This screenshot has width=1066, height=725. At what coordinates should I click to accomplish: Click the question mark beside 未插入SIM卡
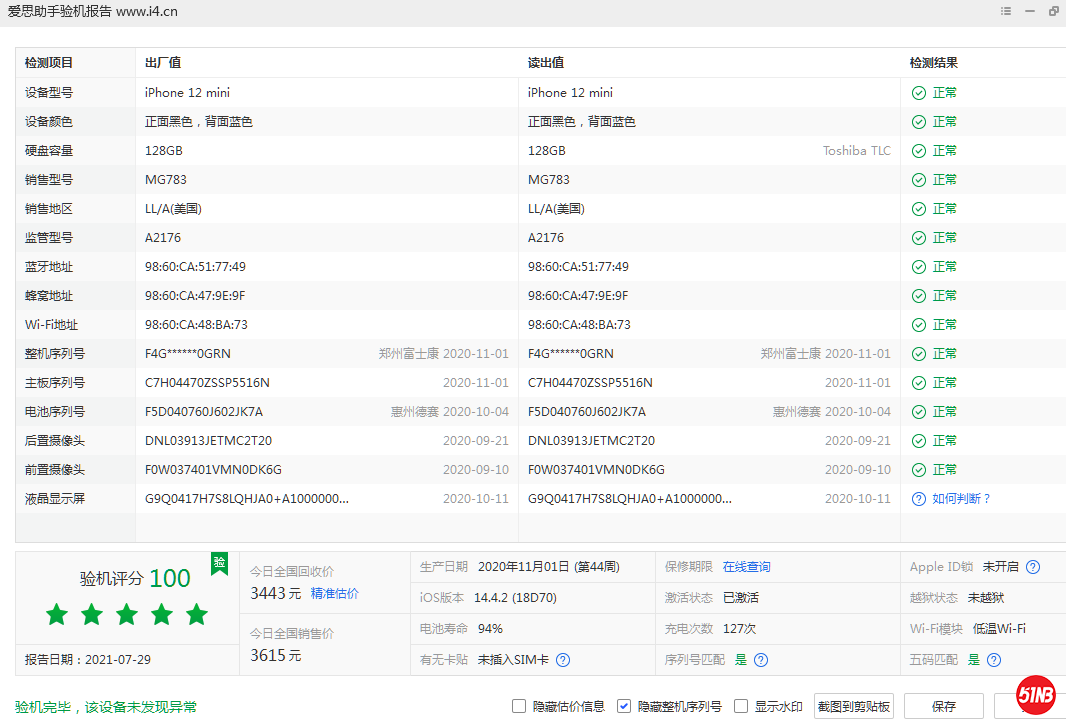(562, 660)
